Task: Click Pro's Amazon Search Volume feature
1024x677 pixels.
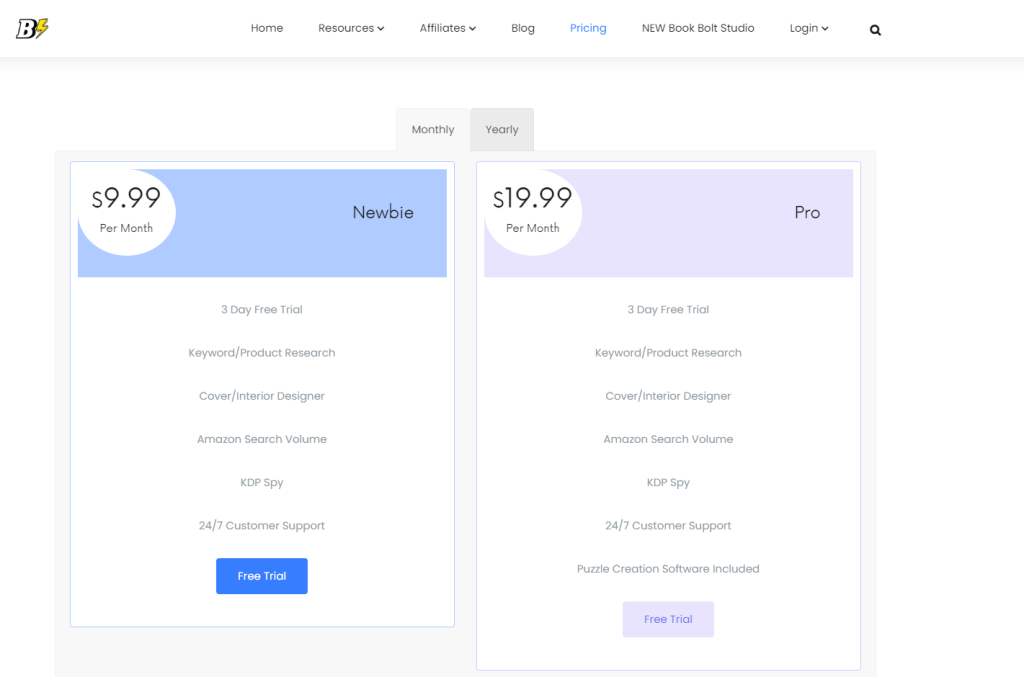Action: (668, 439)
